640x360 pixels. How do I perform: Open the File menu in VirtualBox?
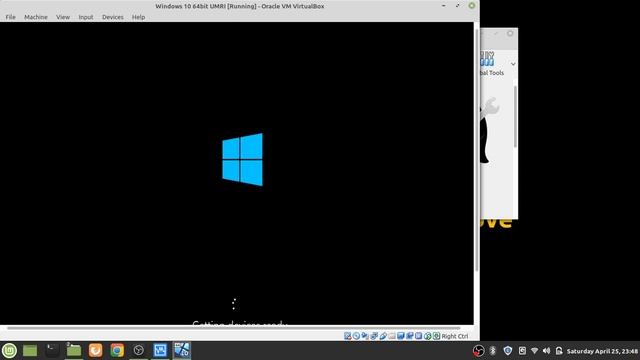(x=11, y=17)
